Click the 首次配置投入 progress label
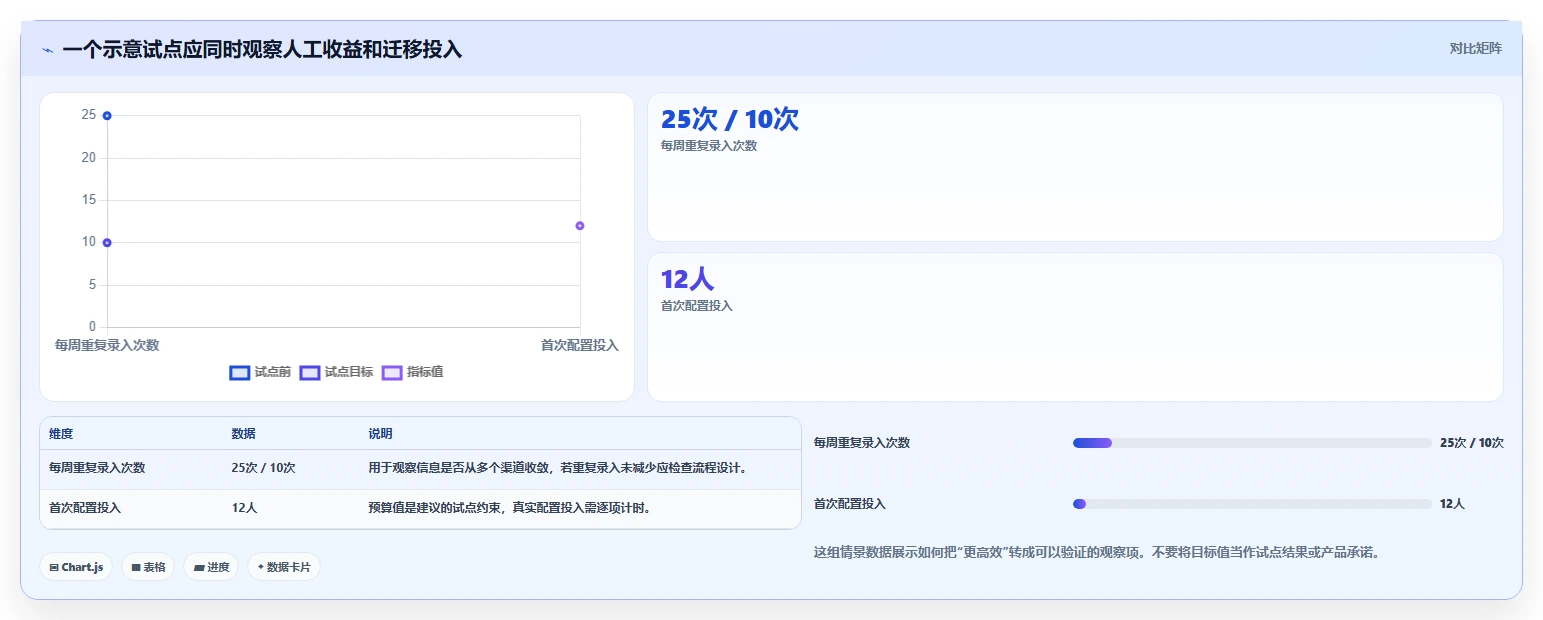 [x=850, y=504]
